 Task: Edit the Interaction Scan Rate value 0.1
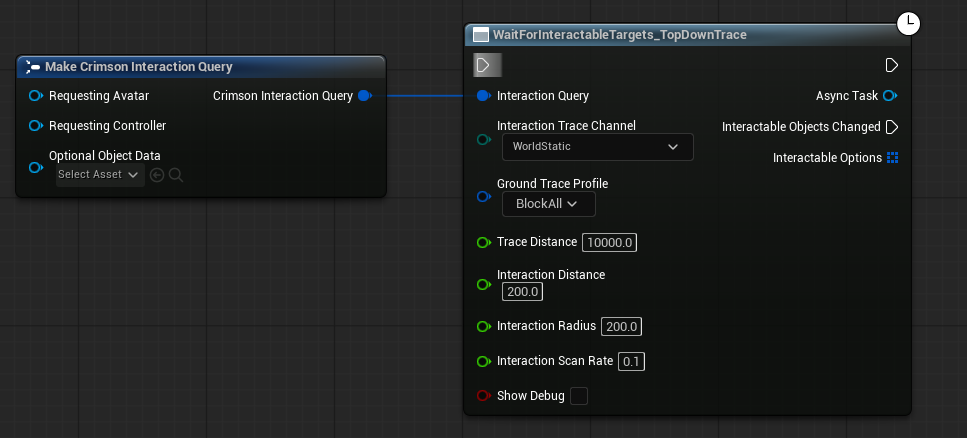coord(631,362)
